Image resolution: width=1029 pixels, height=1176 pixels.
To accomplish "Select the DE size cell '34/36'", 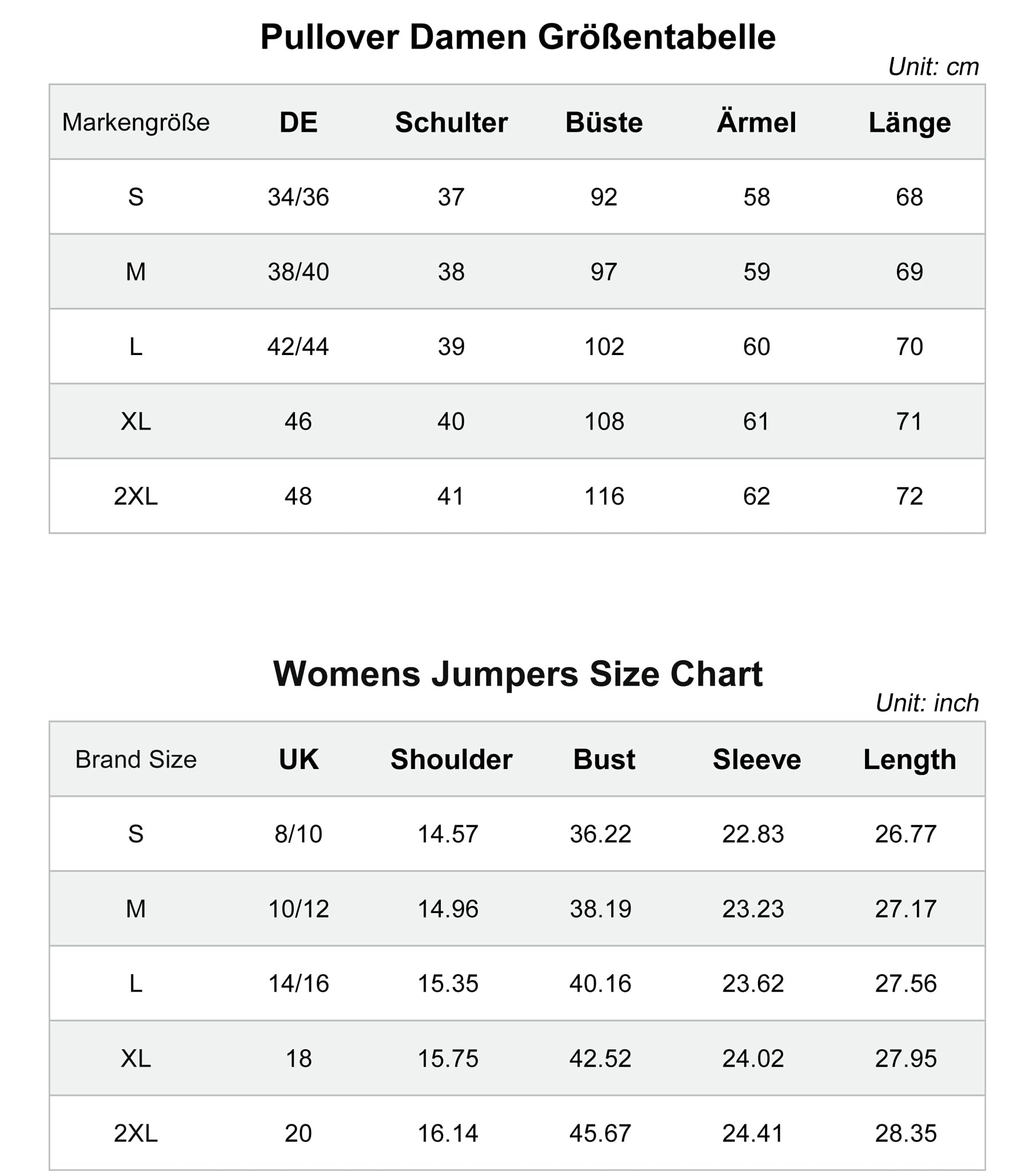I will point(298,197).
